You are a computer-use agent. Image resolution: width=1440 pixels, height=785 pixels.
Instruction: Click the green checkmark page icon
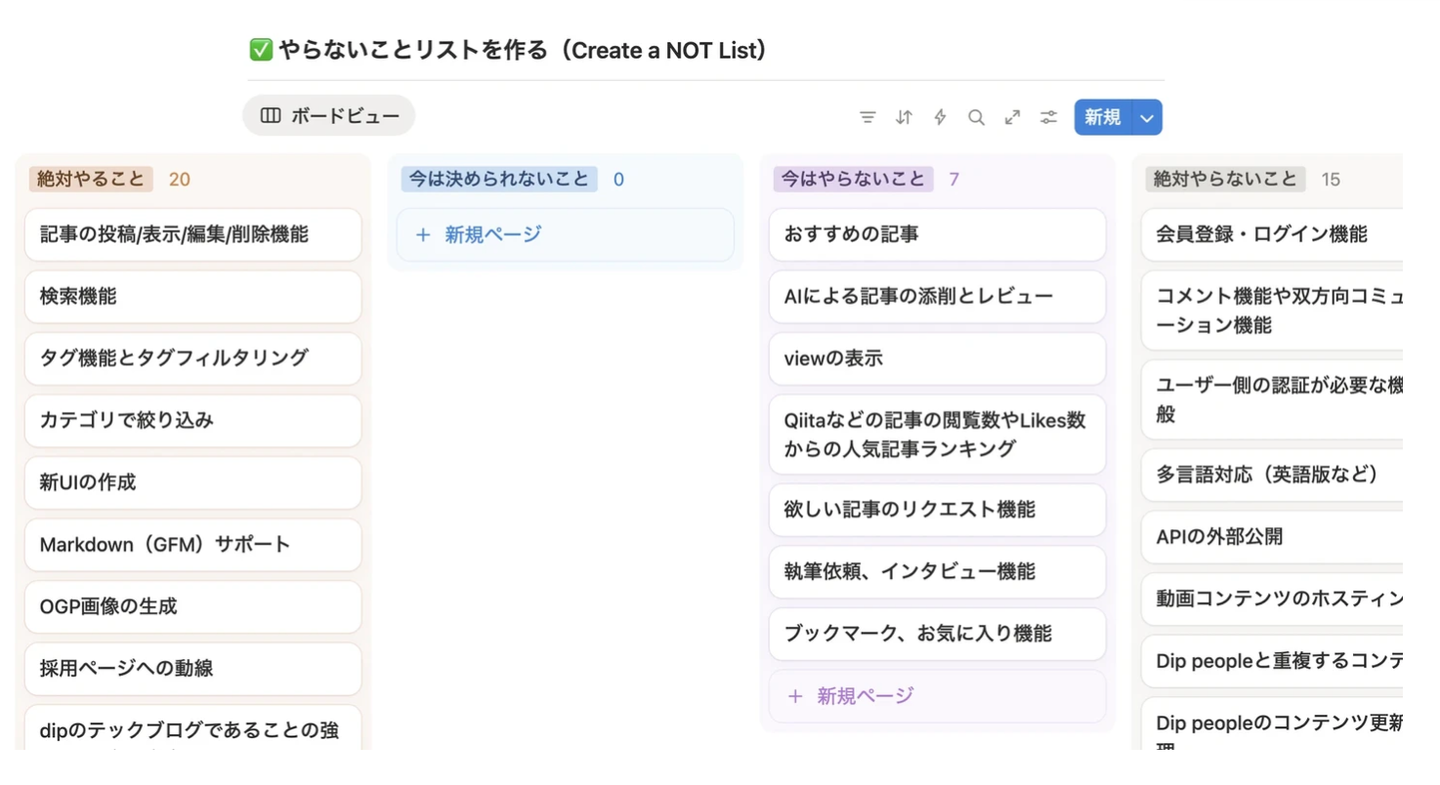[x=260, y=50]
